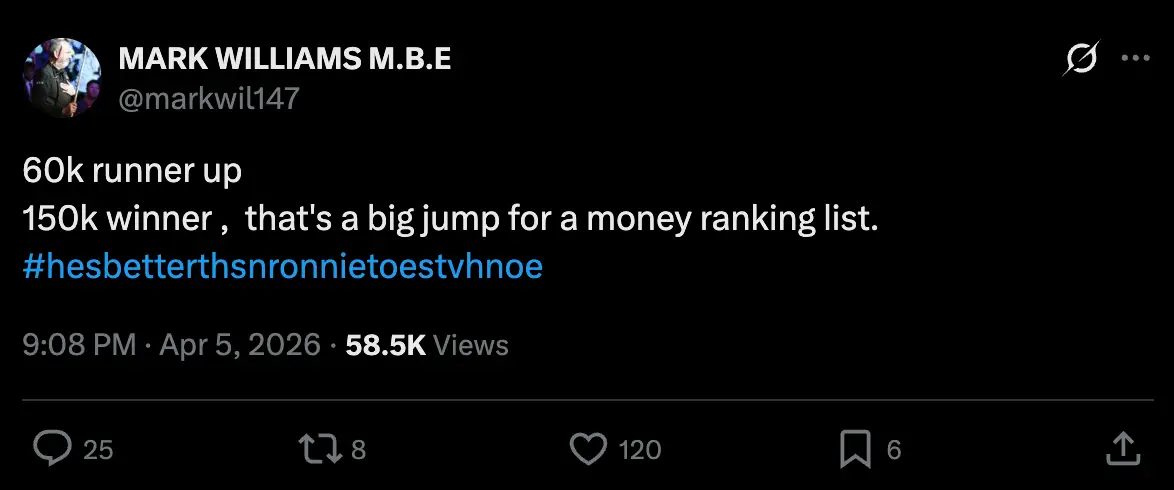The width and height of the screenshot is (1174, 490).
Task: Click the 120 likes count
Action: (x=640, y=450)
